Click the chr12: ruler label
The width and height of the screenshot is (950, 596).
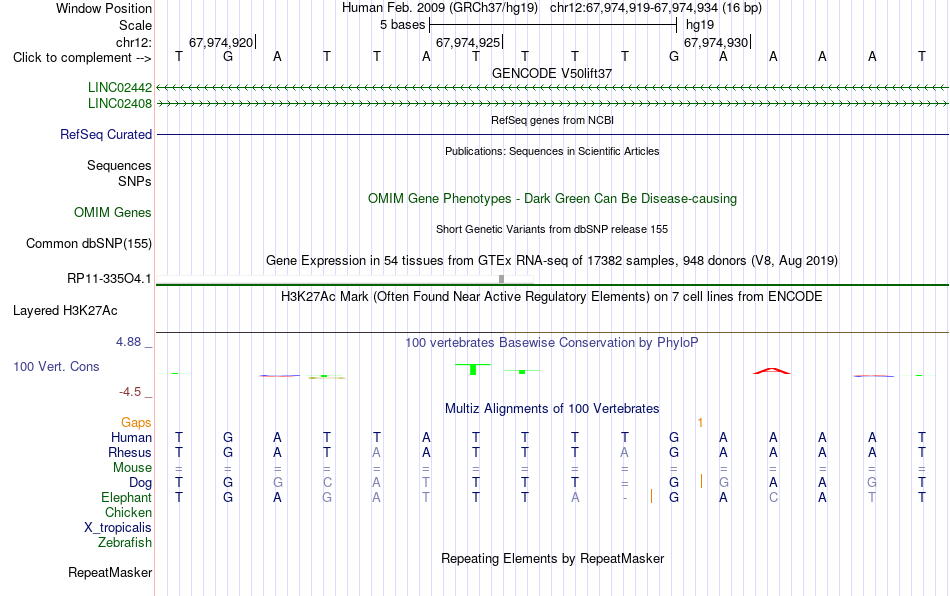(x=133, y=42)
